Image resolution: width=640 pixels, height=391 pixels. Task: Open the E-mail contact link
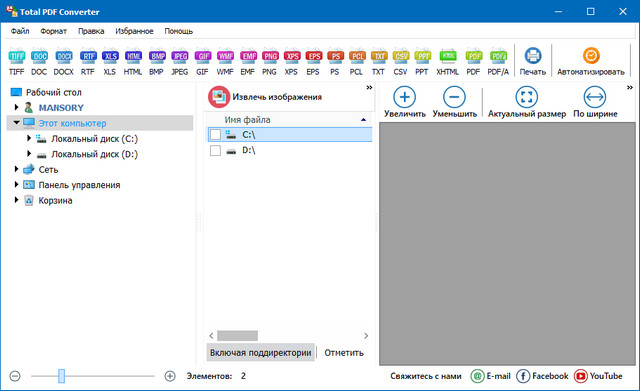[x=491, y=376]
